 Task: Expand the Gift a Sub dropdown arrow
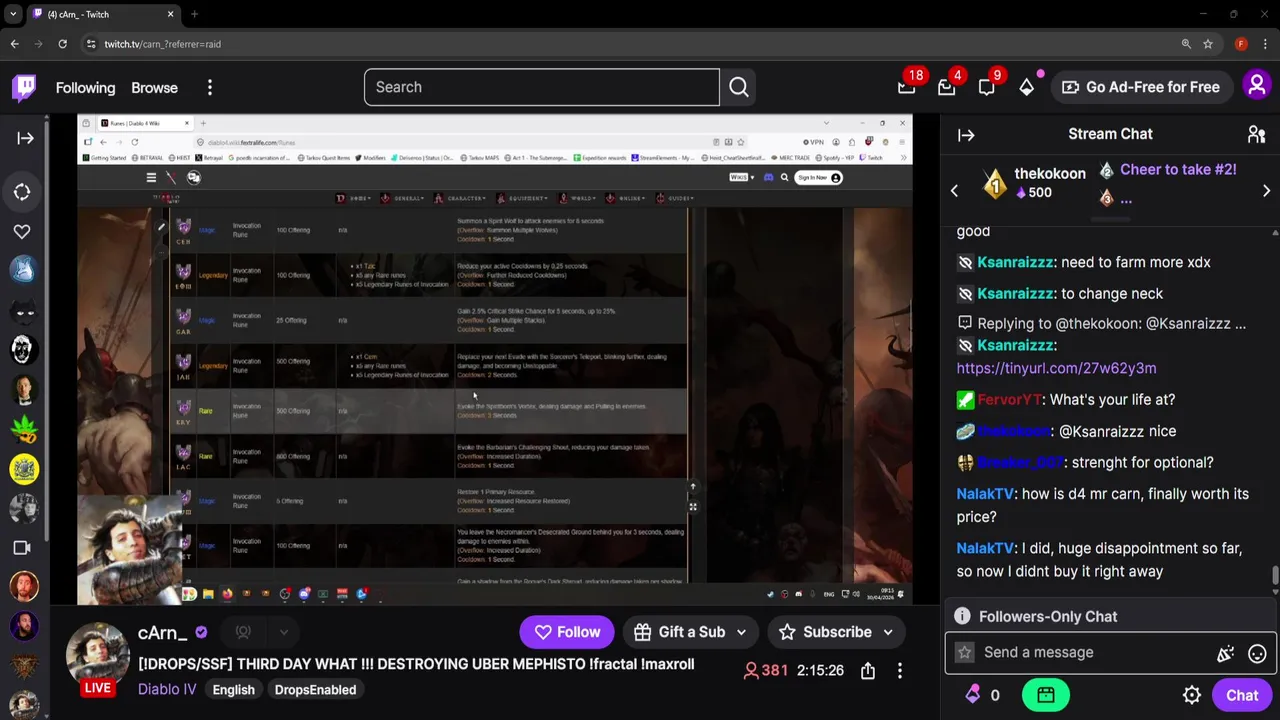tap(741, 632)
